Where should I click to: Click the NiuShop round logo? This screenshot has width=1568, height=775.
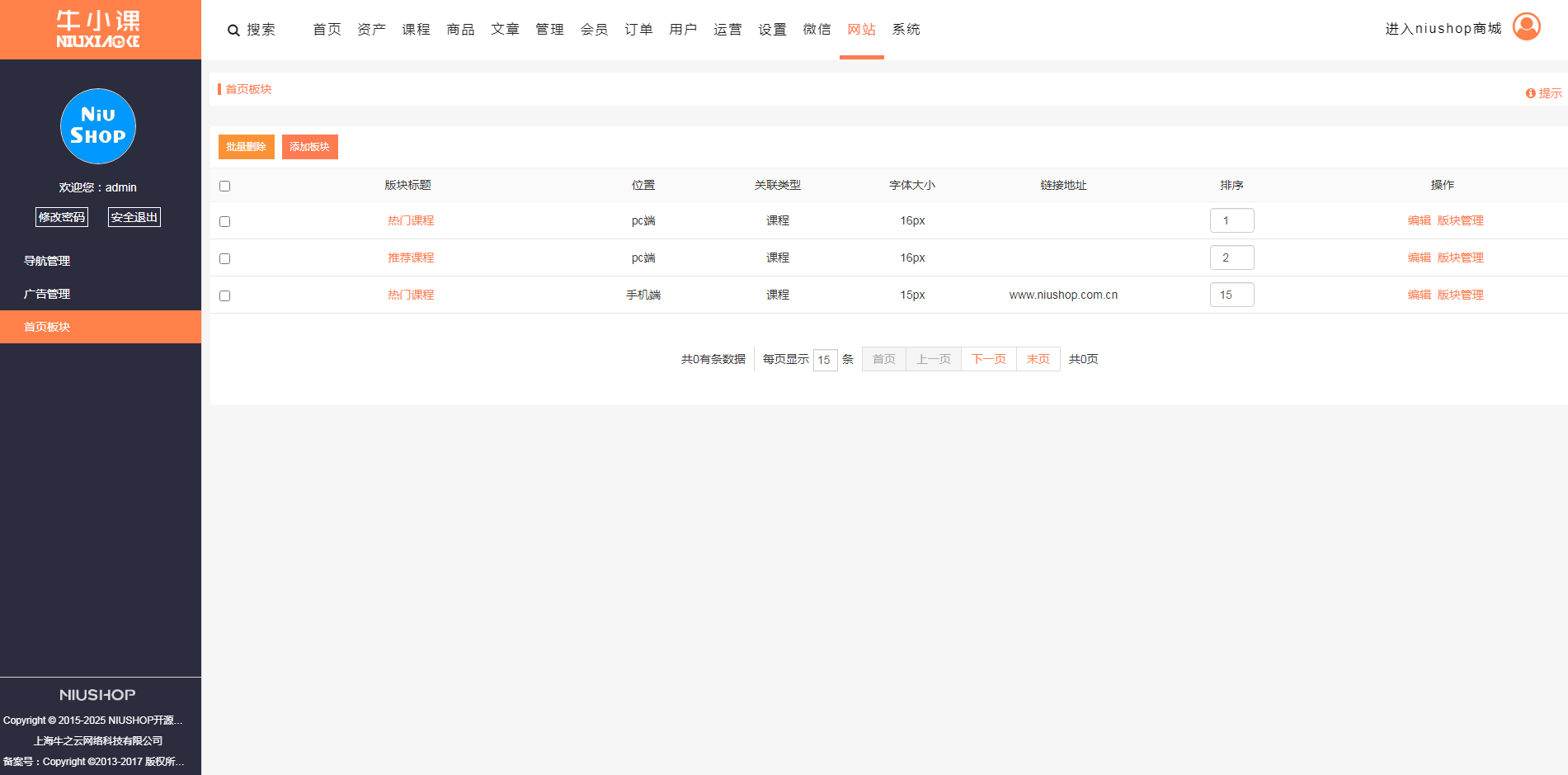click(x=98, y=126)
